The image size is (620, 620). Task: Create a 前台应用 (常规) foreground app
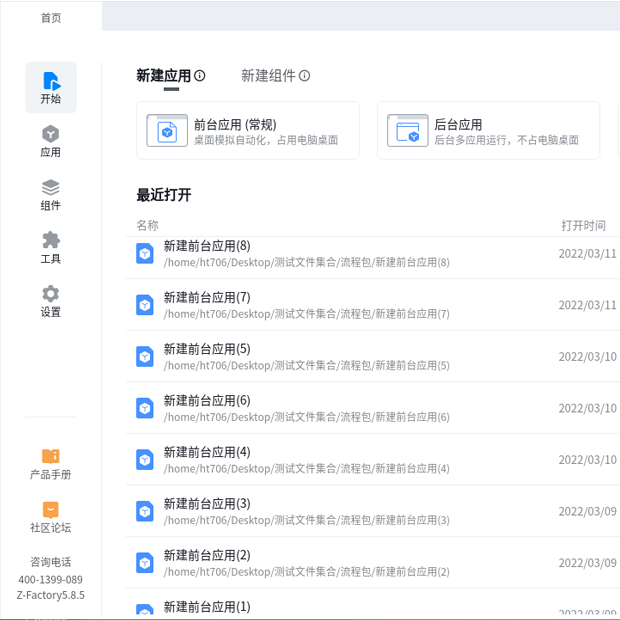tap(247, 131)
